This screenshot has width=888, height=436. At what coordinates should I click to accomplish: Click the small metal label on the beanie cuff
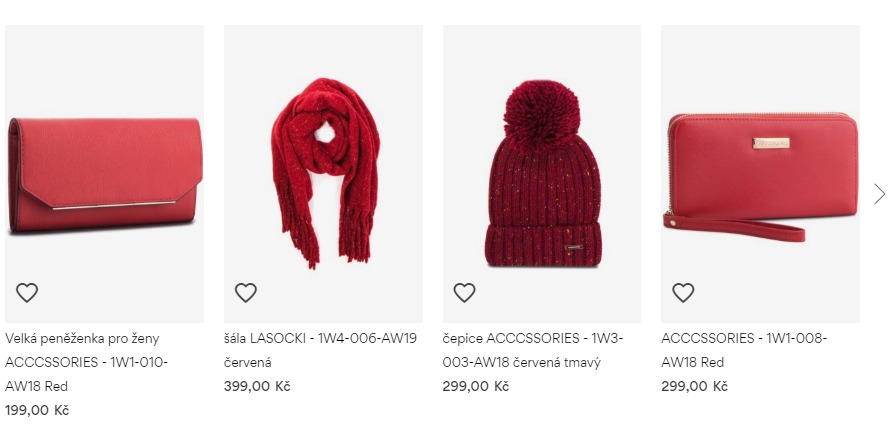573,247
